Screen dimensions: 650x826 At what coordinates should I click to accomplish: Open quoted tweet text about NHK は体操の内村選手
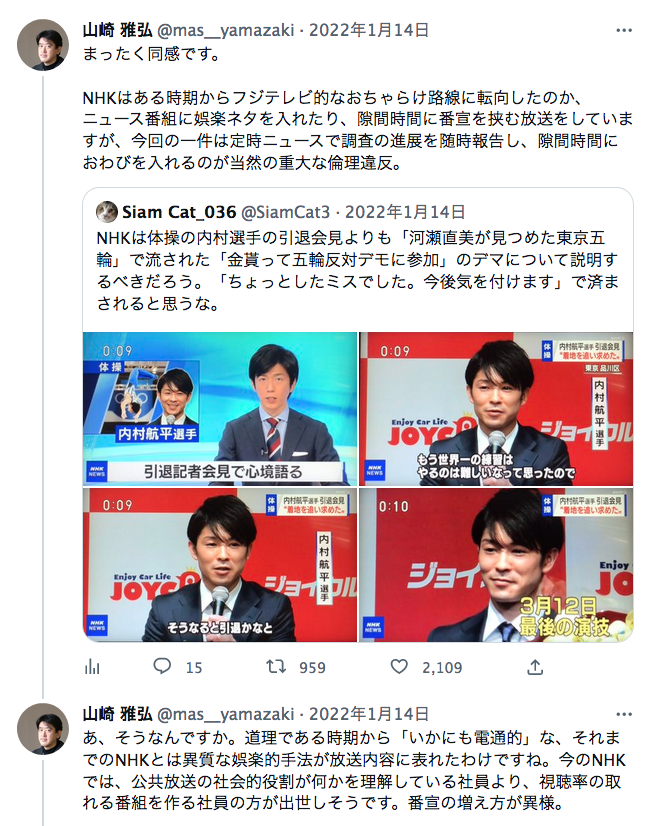(x=358, y=271)
